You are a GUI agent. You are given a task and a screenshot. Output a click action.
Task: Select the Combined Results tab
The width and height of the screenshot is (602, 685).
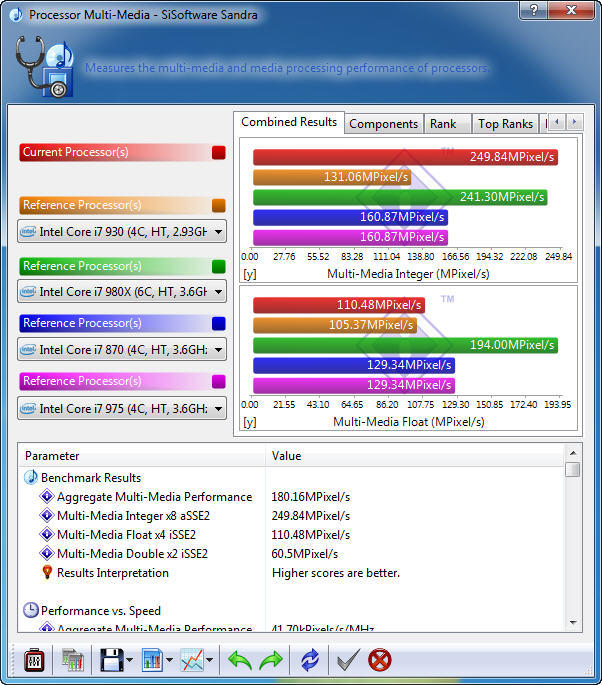pyautogui.click(x=289, y=122)
